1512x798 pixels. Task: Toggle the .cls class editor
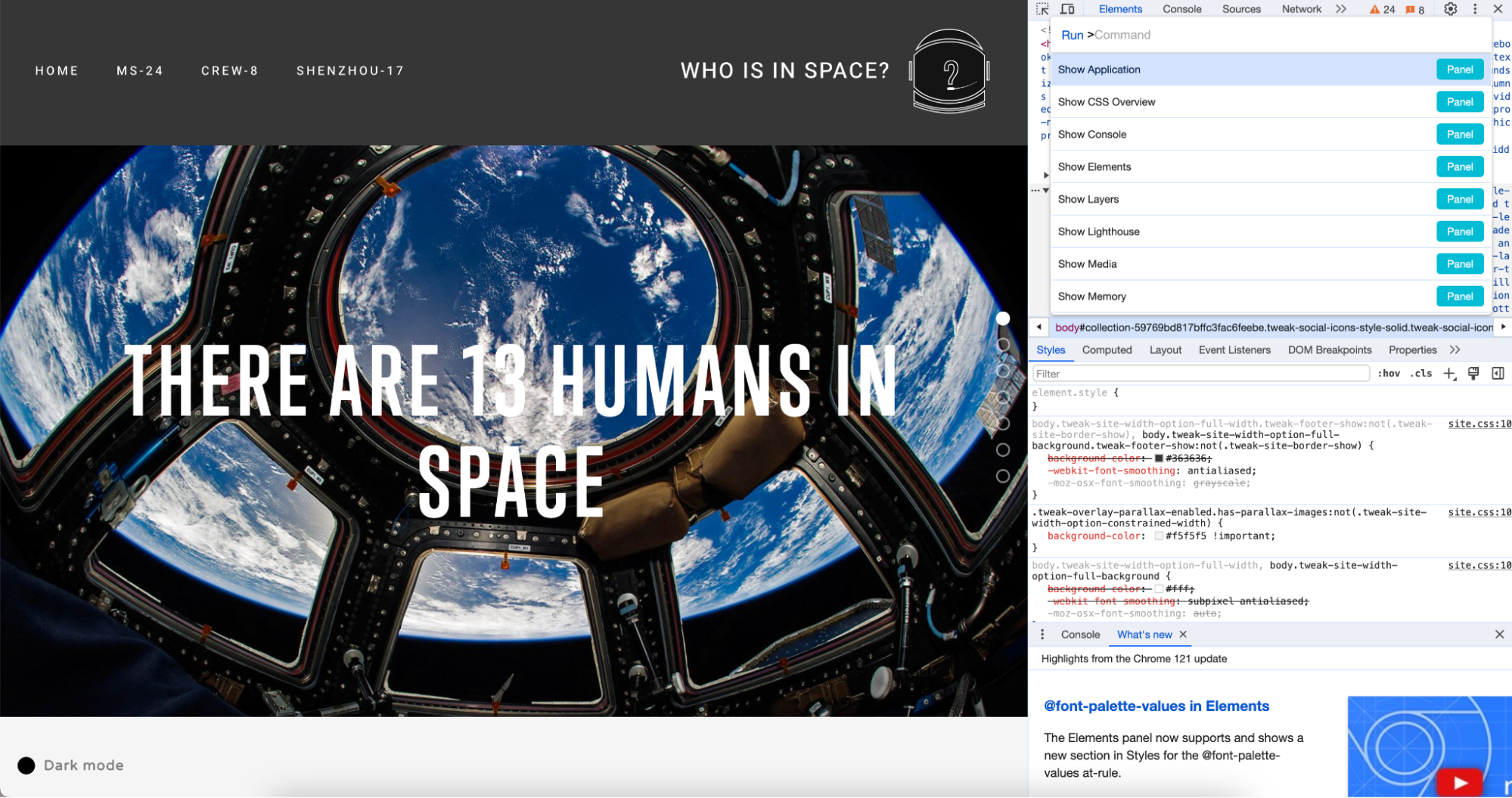[1421, 373]
